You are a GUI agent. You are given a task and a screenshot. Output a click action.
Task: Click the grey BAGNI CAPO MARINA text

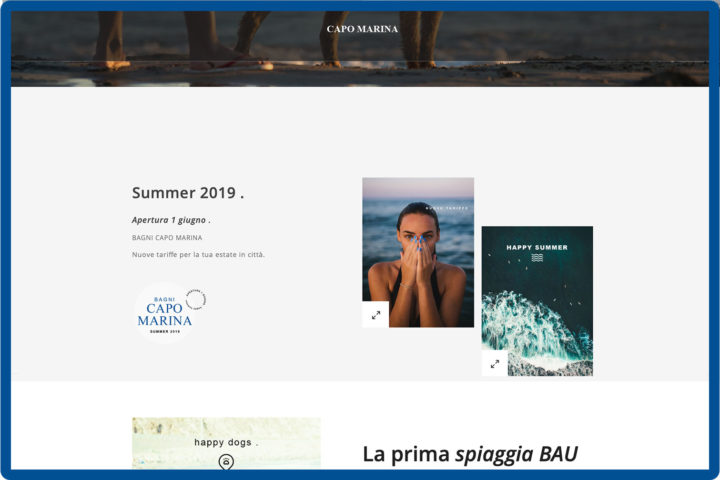[x=167, y=237]
